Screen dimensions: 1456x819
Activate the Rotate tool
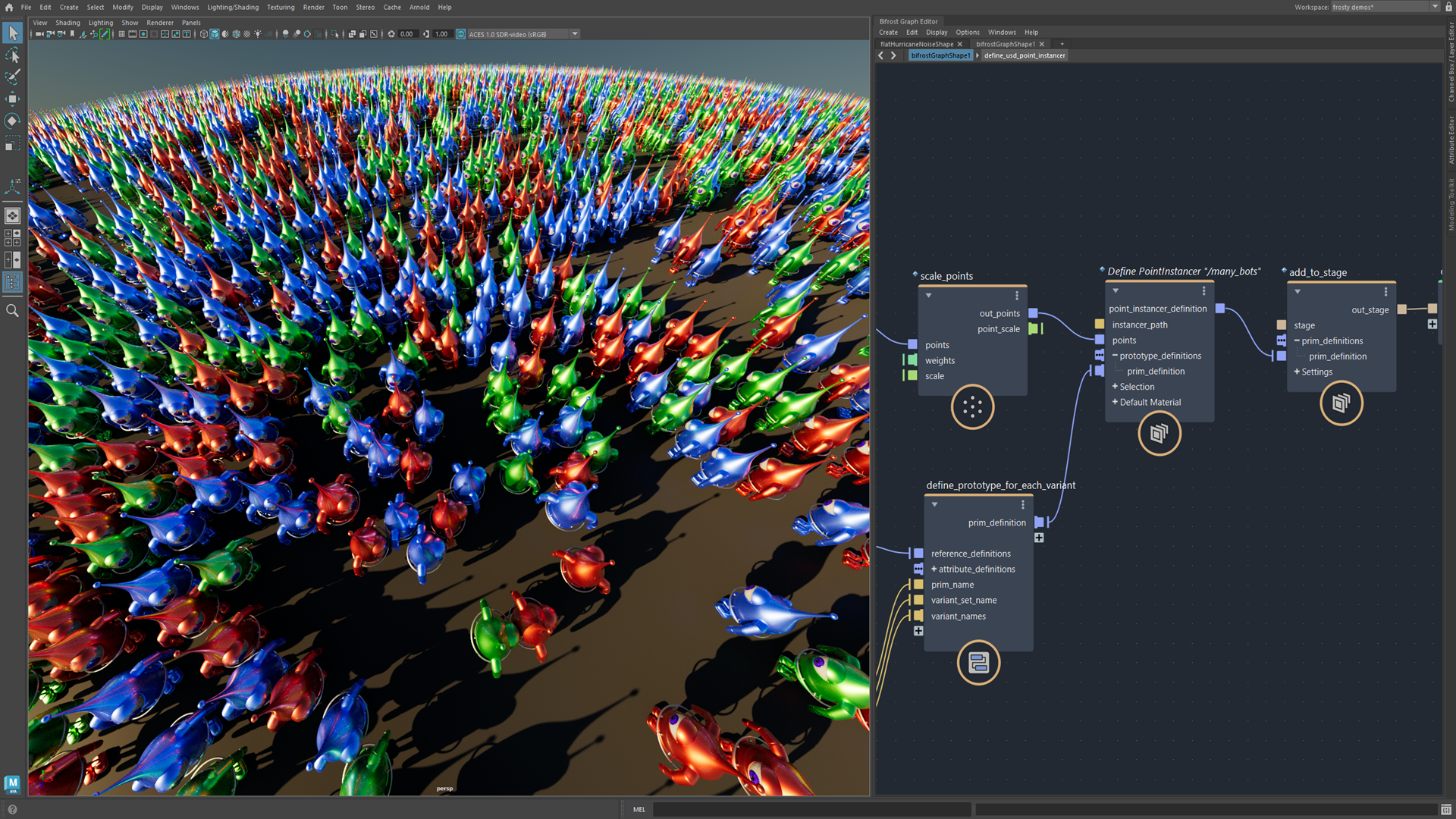click(x=12, y=121)
